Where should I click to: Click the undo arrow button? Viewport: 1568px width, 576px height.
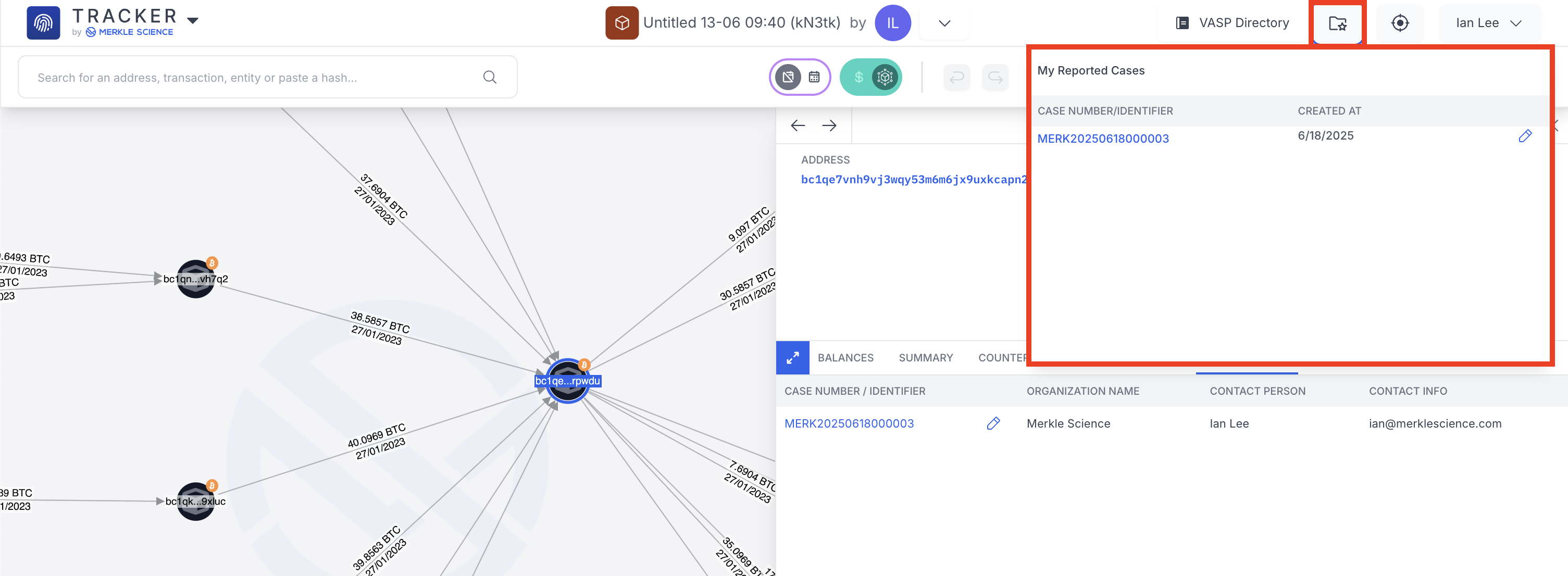tap(956, 77)
